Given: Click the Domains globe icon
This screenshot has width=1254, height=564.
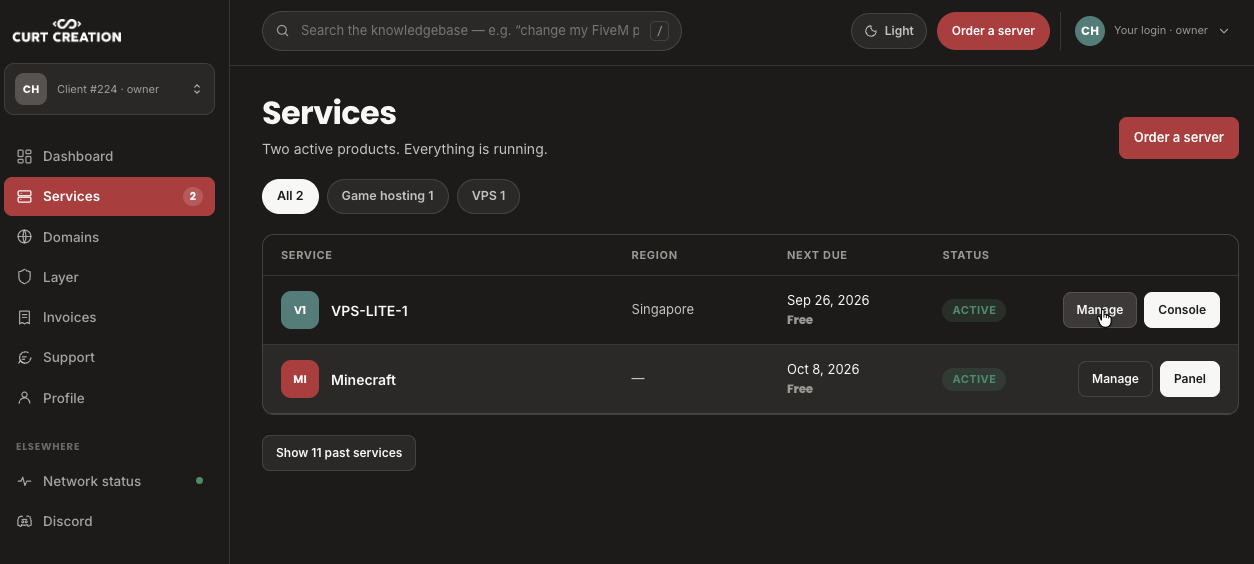Looking at the screenshot, I should coord(25,237).
